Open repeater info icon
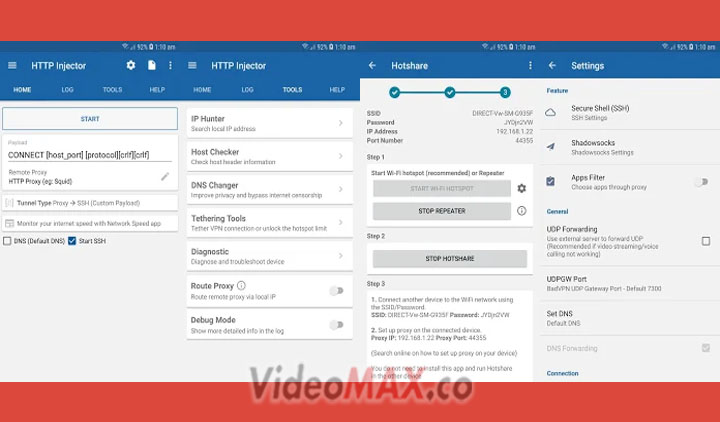 tap(522, 211)
